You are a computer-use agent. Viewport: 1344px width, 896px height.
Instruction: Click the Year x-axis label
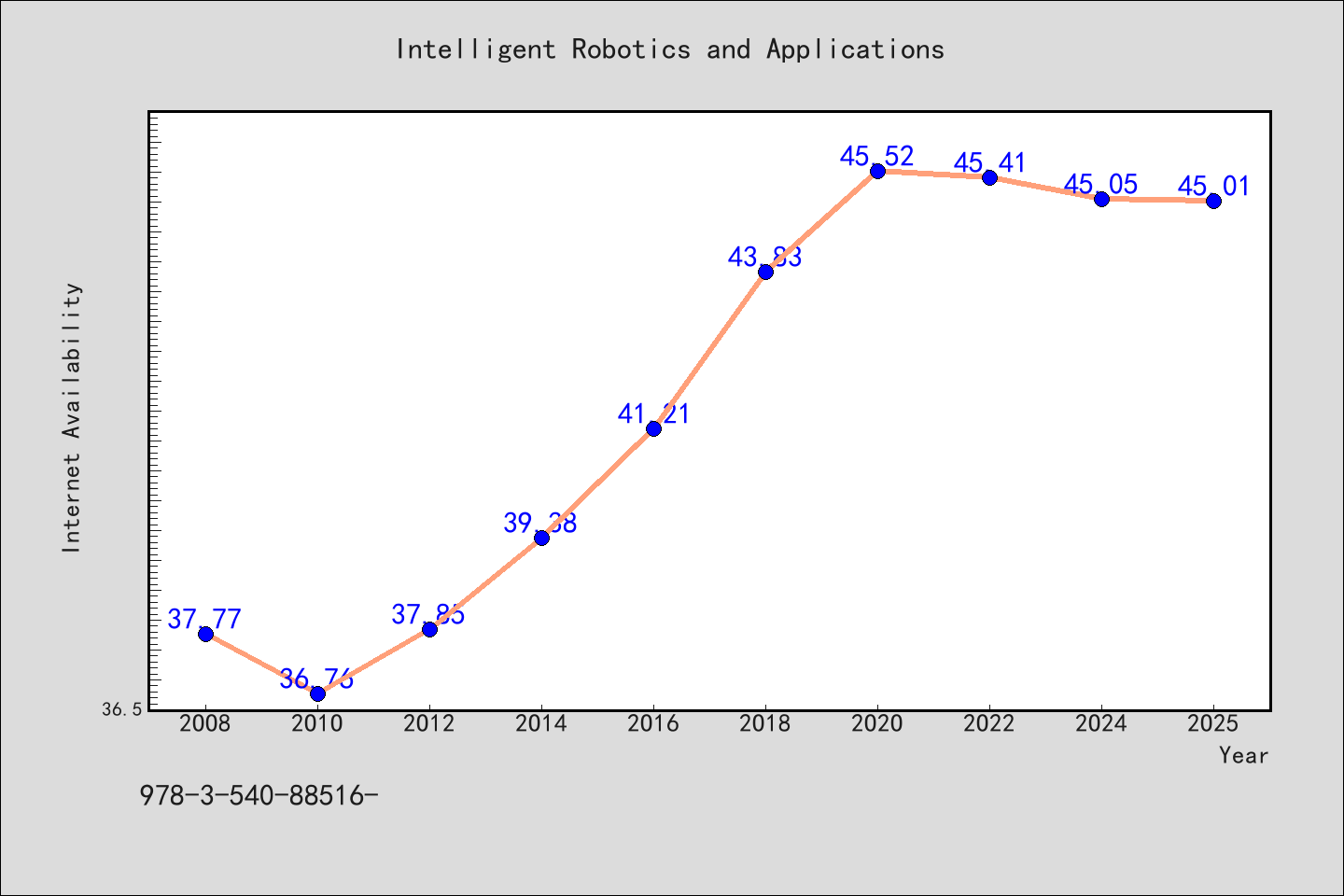[x=1243, y=755]
